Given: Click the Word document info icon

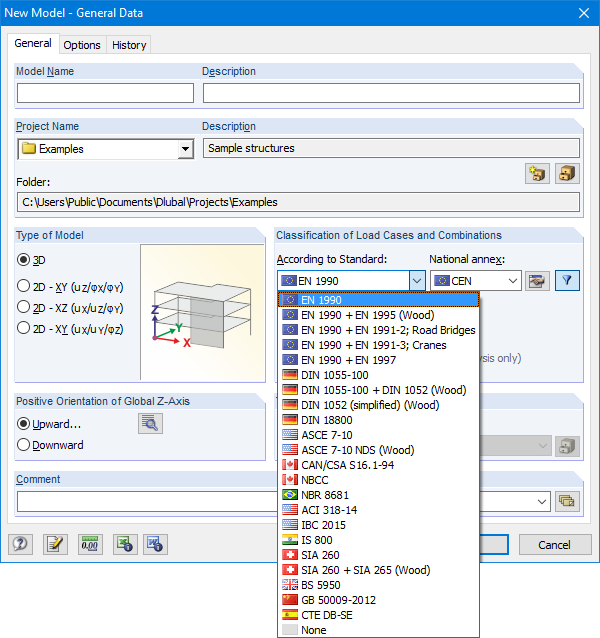Looking at the screenshot, I should pyautogui.click(x=155, y=544).
